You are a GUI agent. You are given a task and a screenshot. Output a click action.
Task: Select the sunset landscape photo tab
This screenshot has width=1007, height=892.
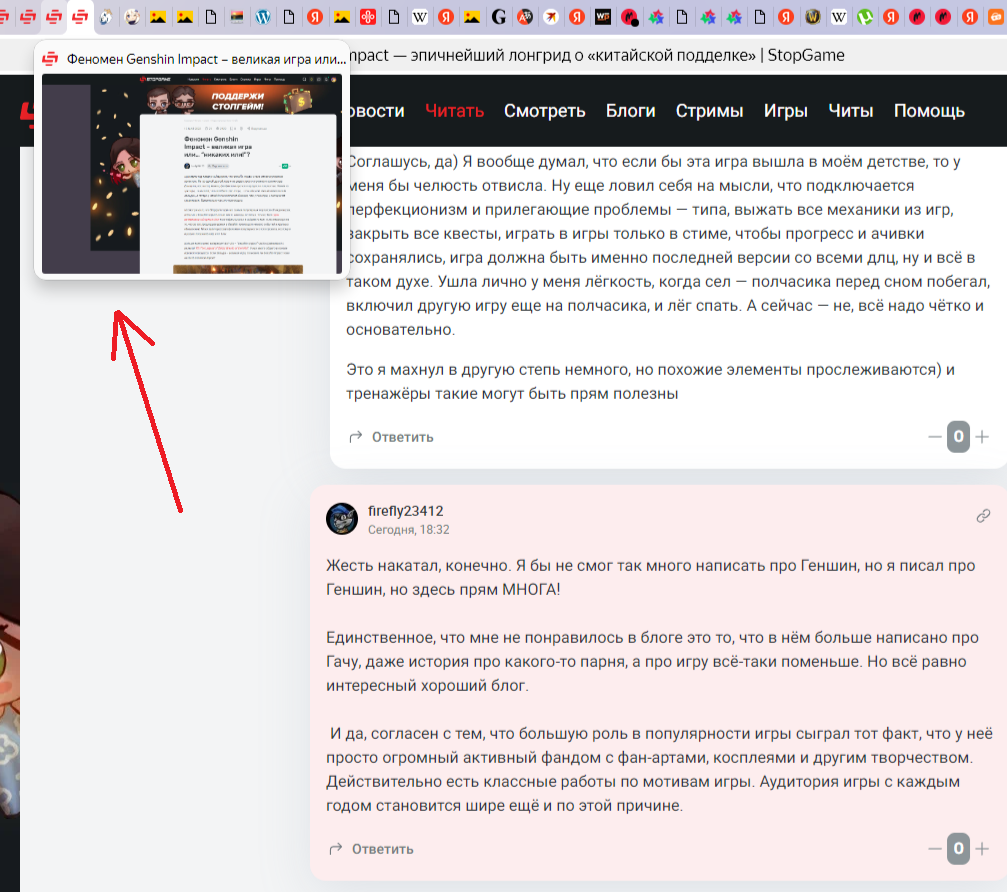point(237,17)
